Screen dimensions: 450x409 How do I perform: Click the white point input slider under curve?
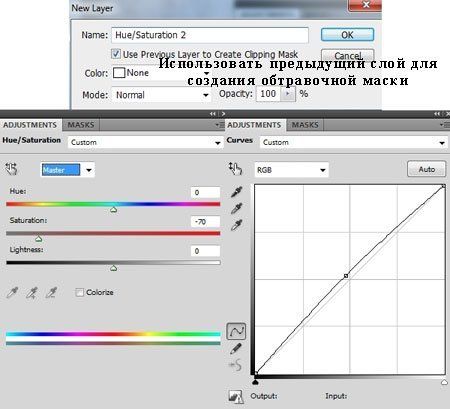(444, 382)
